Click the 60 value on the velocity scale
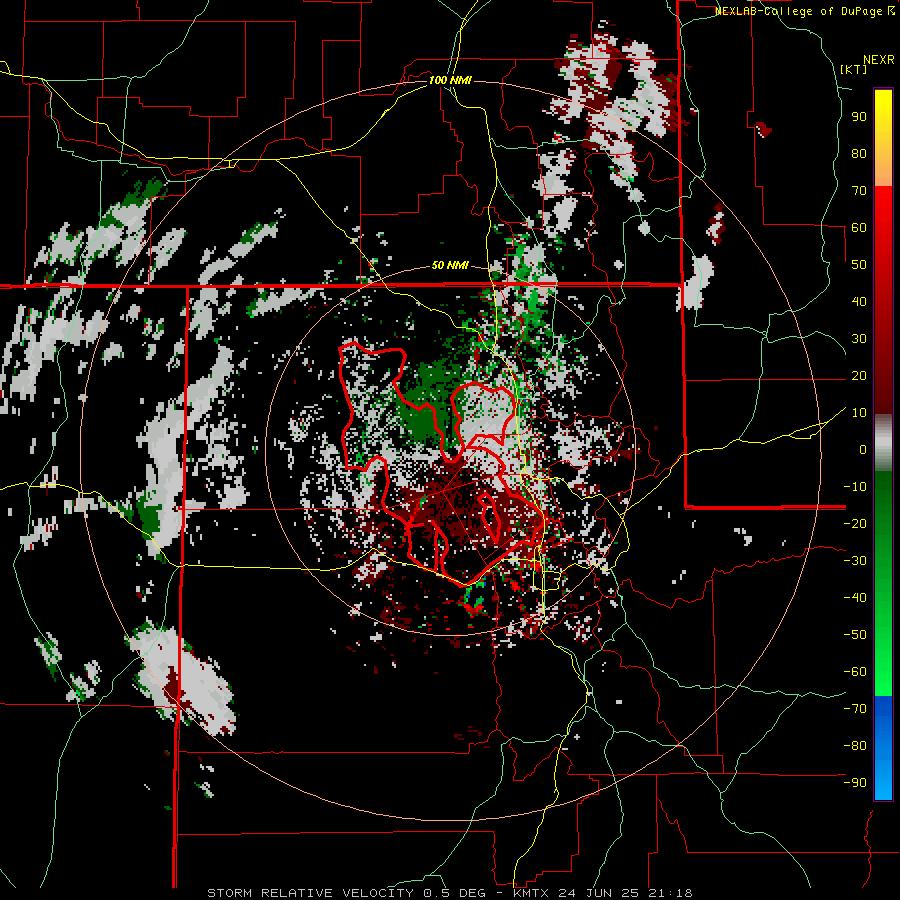Viewport: 900px width, 900px height. click(x=859, y=228)
